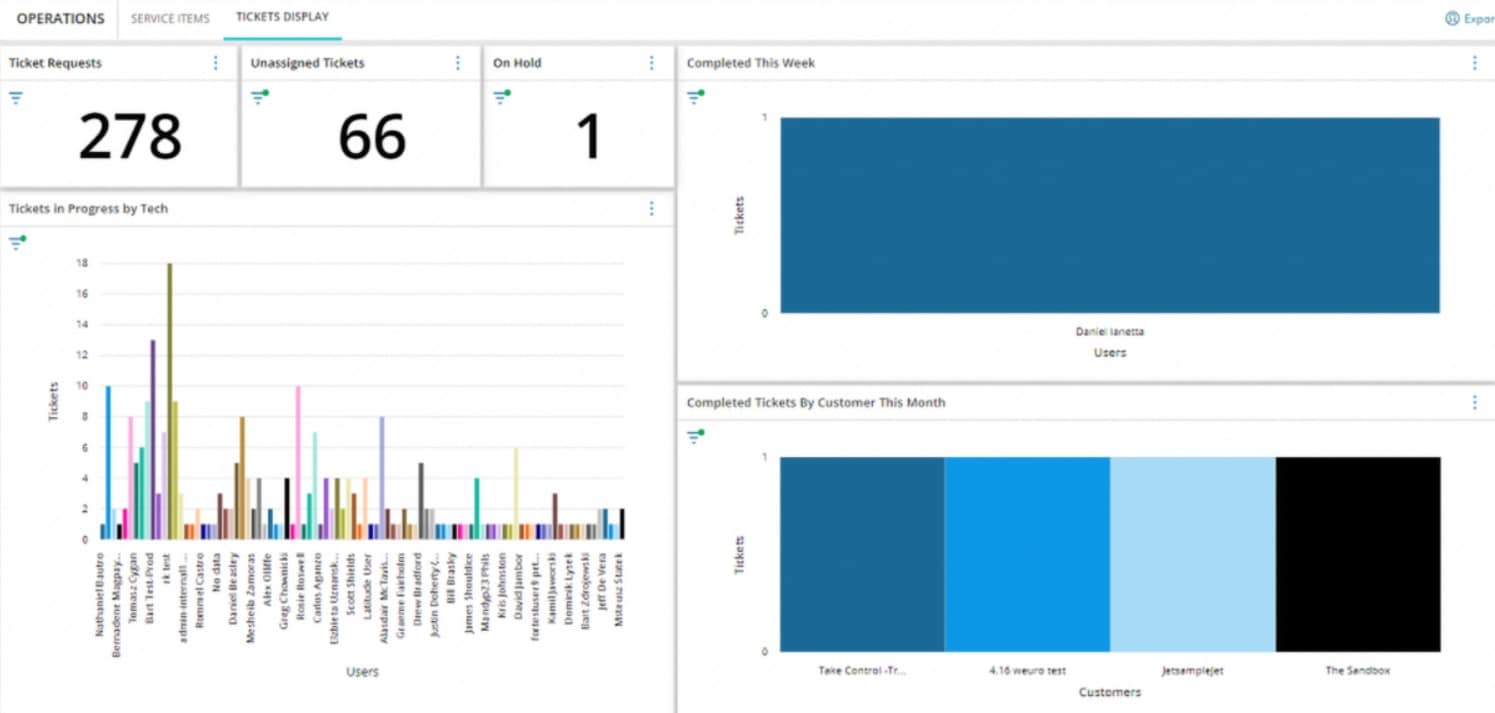Click the 66 Unassigned Tickets count

[x=372, y=137]
